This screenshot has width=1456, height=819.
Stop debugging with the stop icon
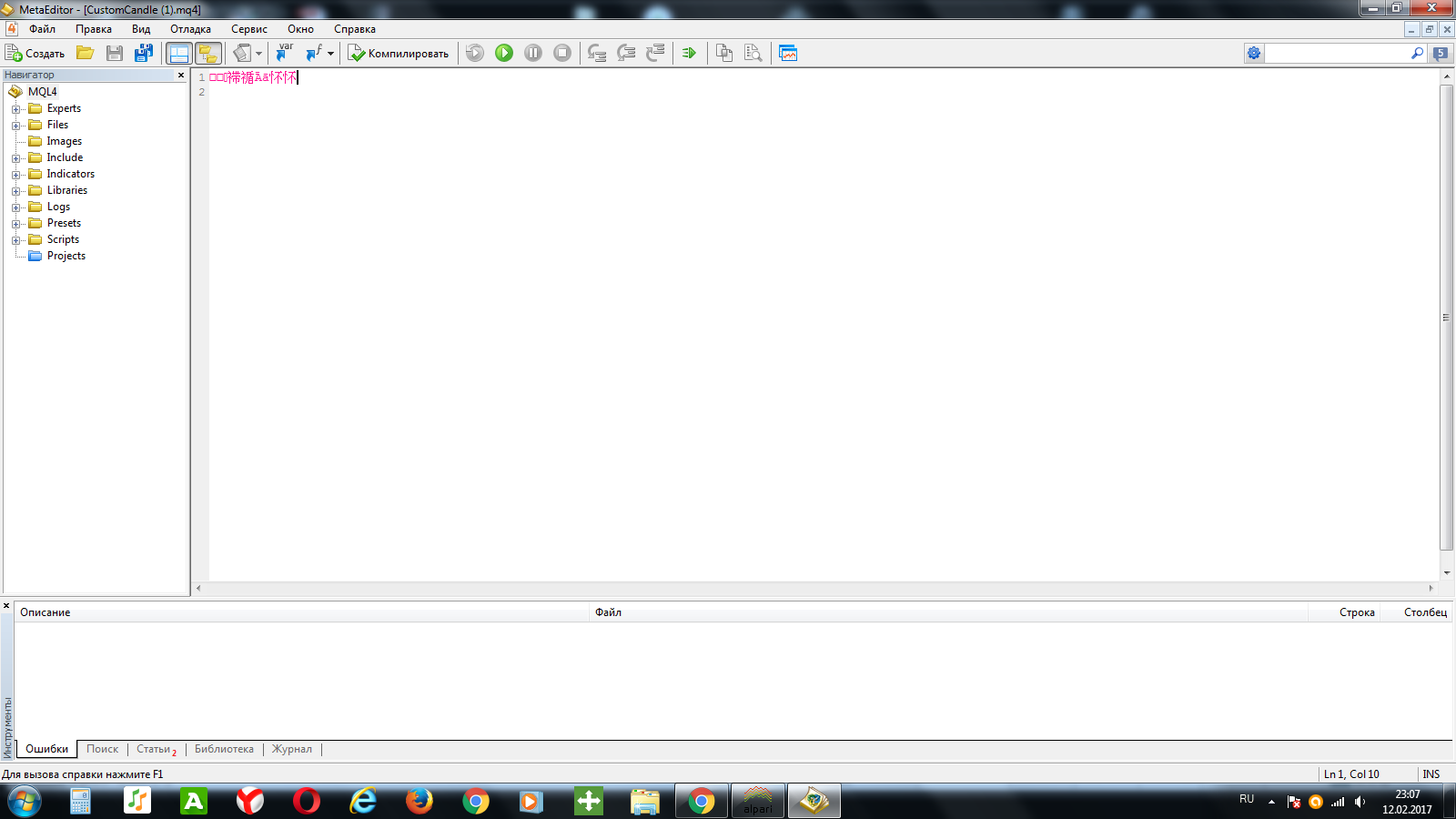[x=562, y=53]
